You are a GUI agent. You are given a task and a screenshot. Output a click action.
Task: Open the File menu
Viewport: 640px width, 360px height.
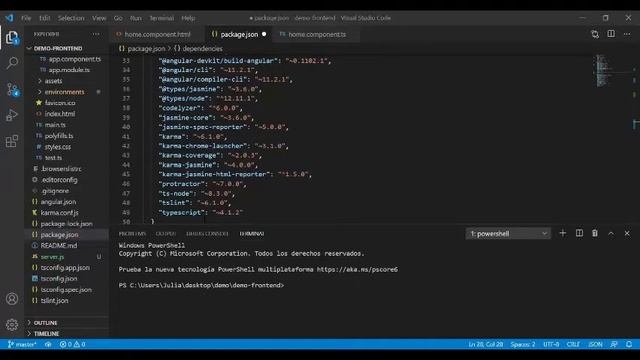(26, 18)
